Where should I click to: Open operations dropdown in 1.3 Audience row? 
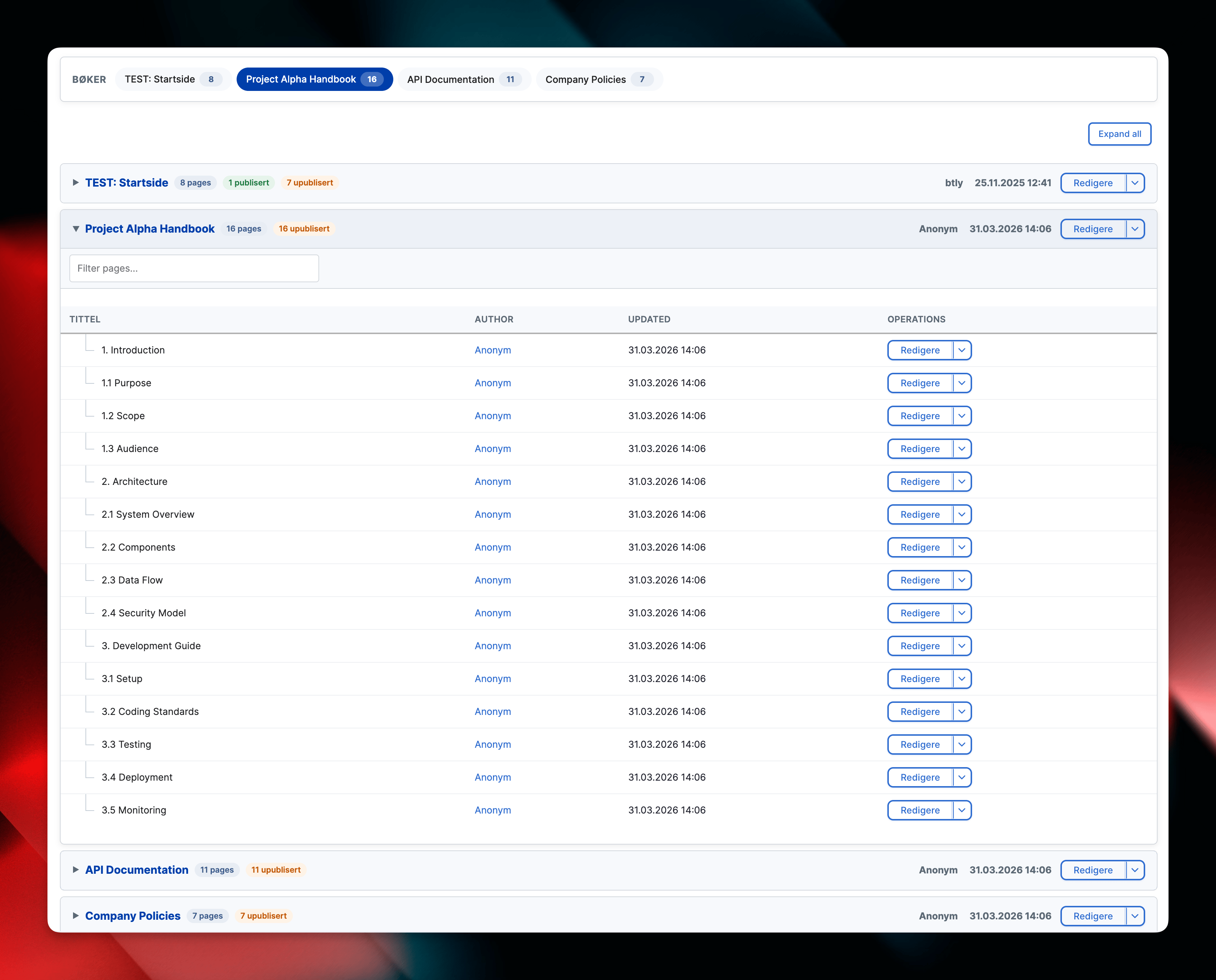962,449
